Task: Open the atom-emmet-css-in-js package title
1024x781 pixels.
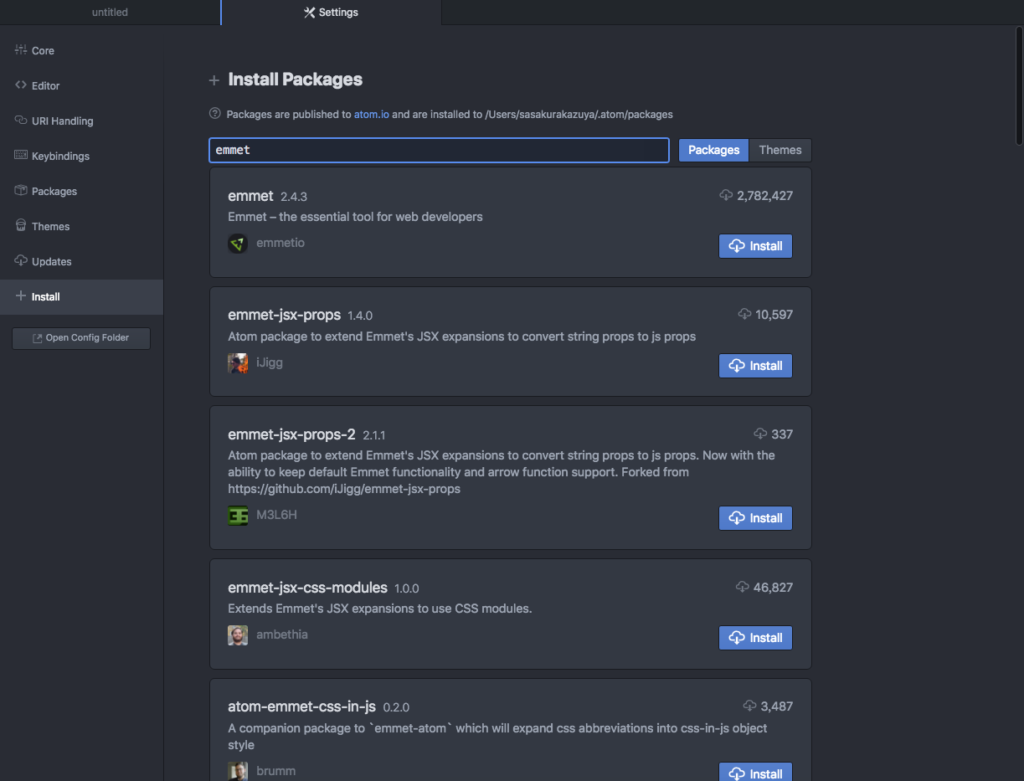Action: [302, 707]
